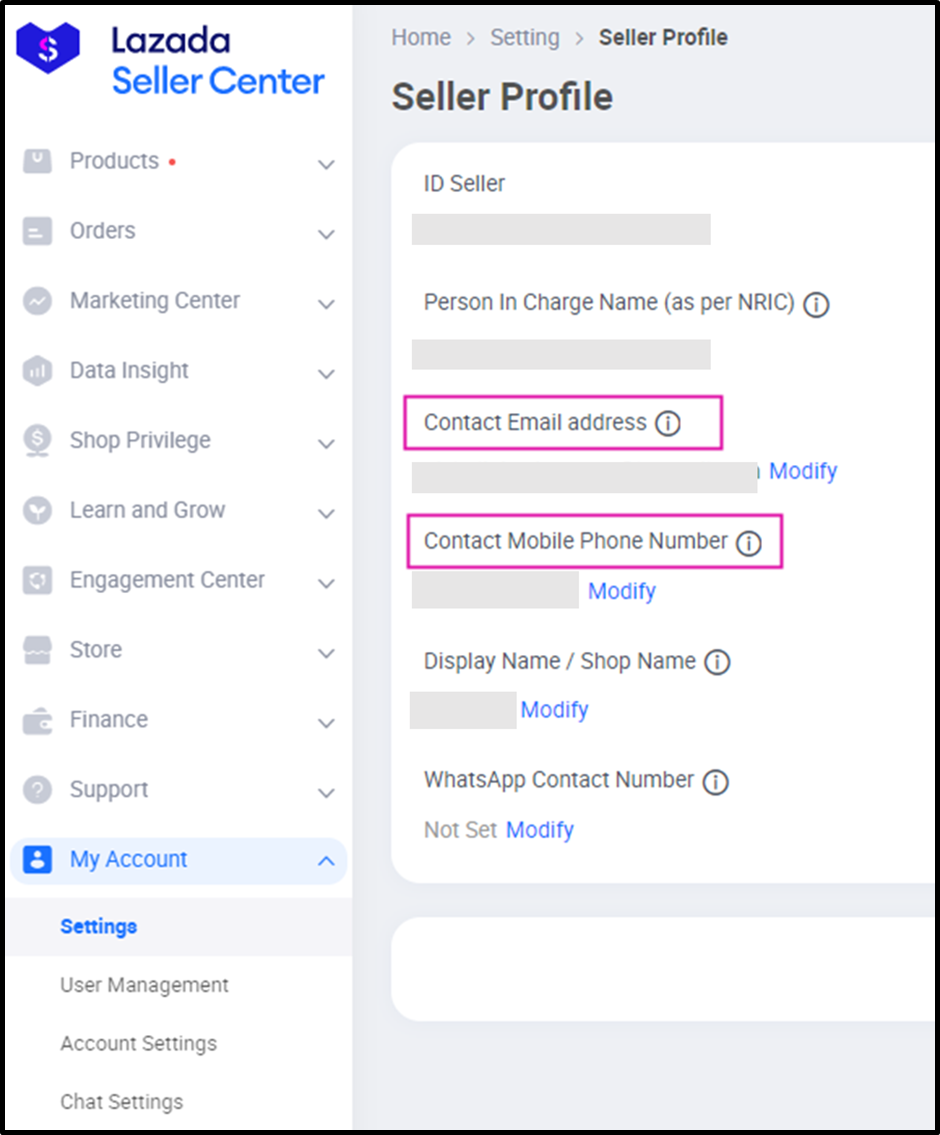Viewport: 940px width, 1135px height.
Task: Open the Finance sidebar icon
Action: 37,719
